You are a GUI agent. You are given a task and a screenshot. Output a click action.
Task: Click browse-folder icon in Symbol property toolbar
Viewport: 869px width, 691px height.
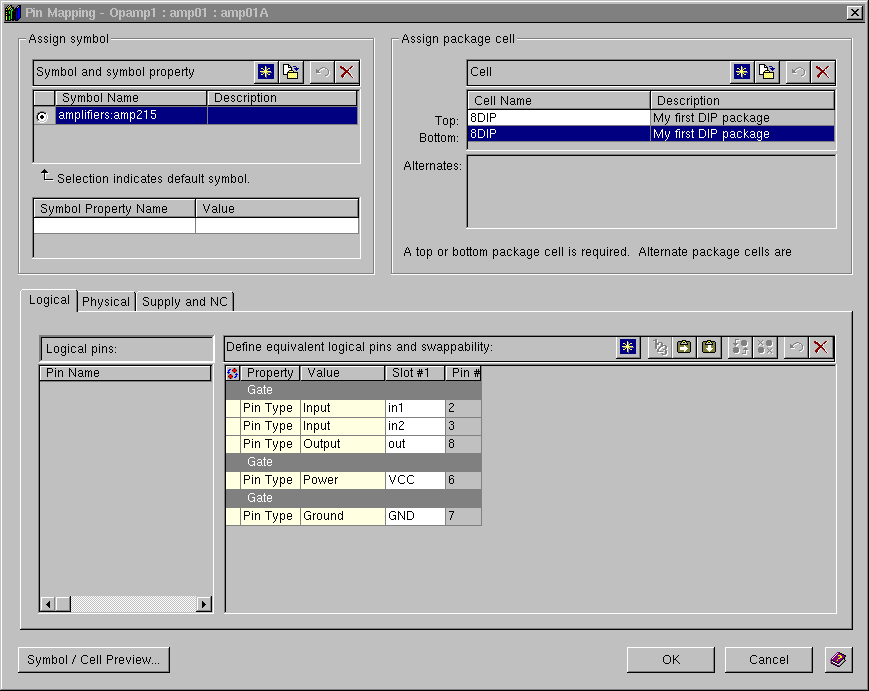pos(290,72)
